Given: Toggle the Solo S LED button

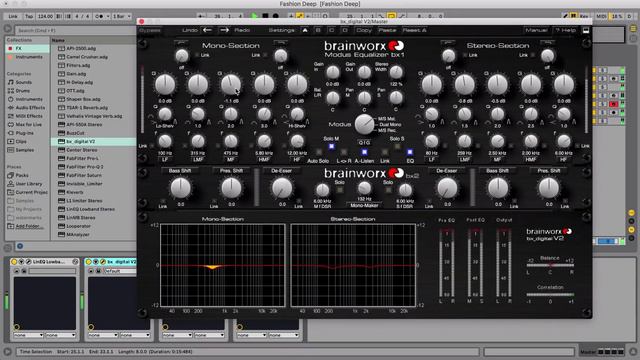Looking at the screenshot, I should 397,146.
